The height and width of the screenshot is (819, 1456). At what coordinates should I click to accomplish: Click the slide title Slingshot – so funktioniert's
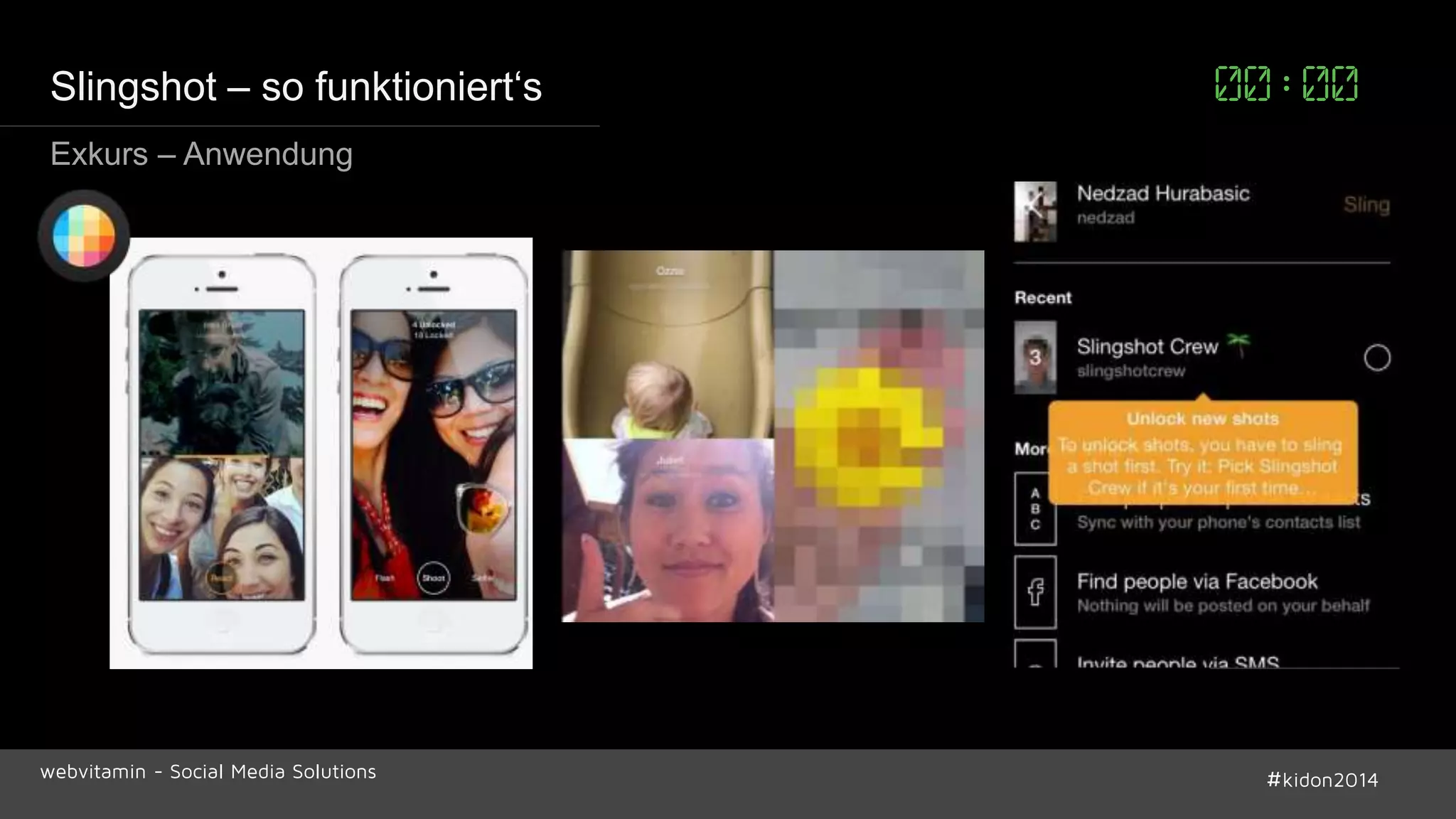pyautogui.click(x=296, y=87)
